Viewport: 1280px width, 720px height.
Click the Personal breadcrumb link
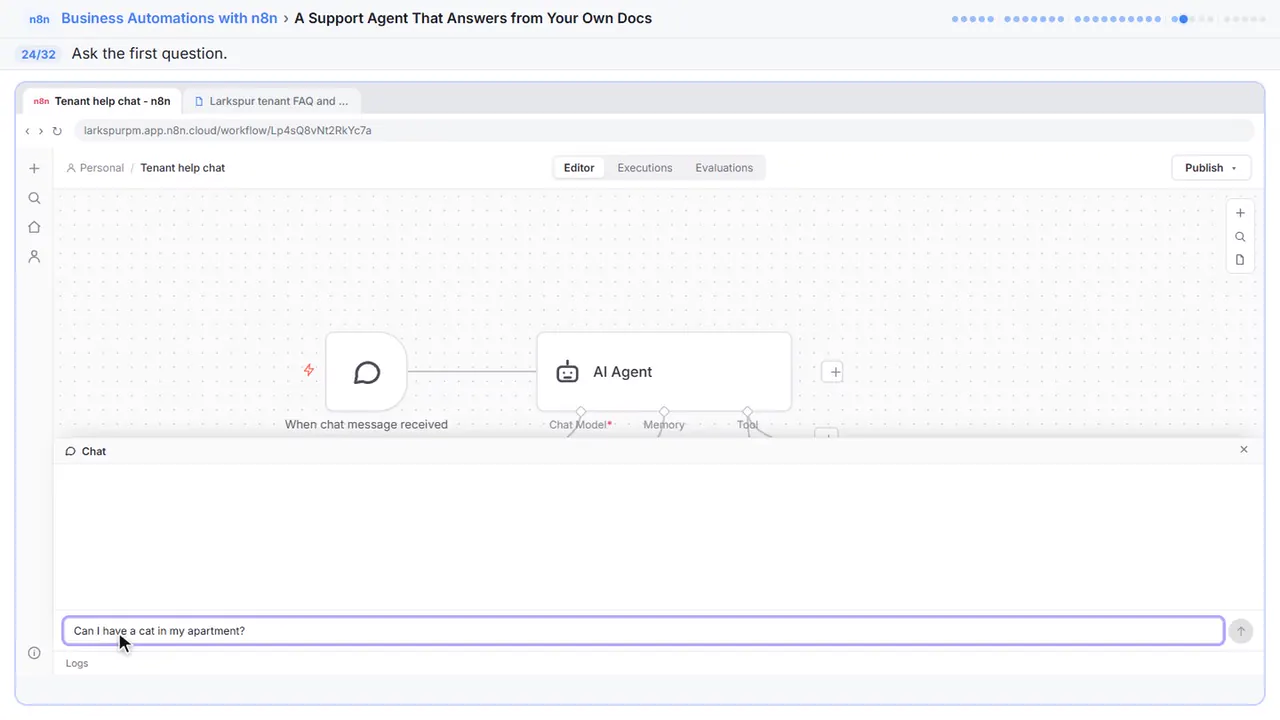pos(95,168)
